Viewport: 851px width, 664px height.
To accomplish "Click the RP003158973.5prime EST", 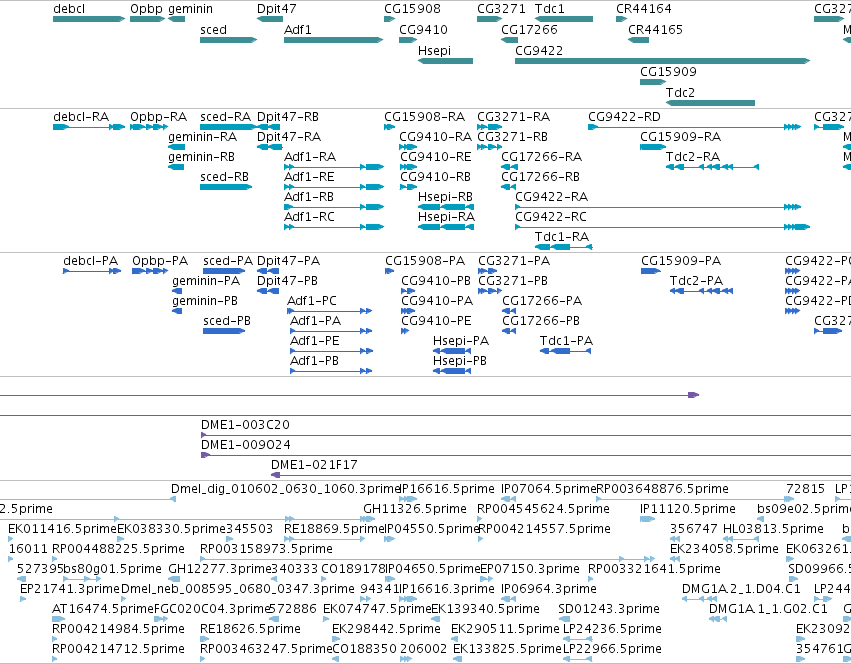I will [428, 559].
